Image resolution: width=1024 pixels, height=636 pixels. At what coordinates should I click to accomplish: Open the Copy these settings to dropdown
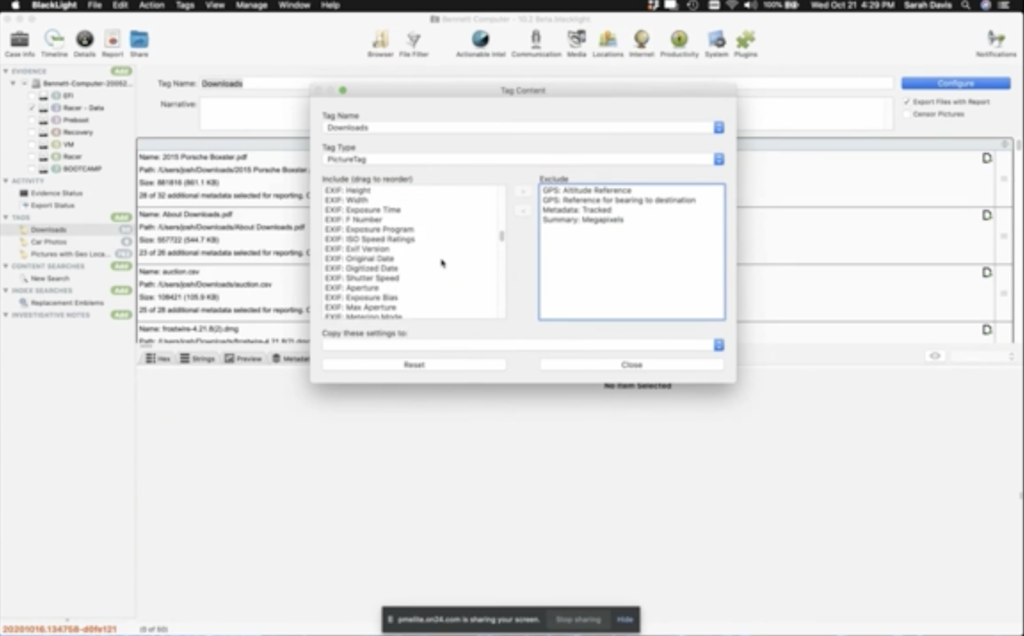click(718, 345)
